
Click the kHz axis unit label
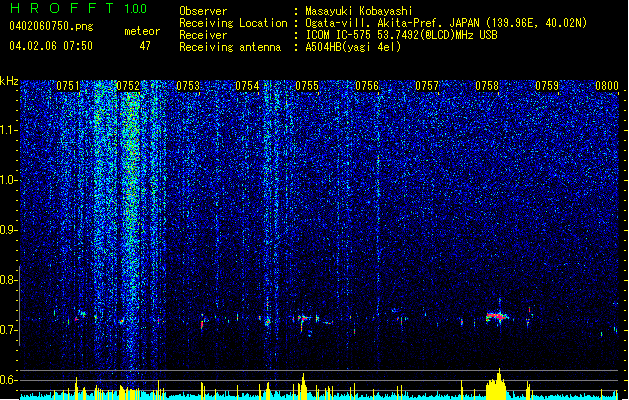tap(9, 81)
